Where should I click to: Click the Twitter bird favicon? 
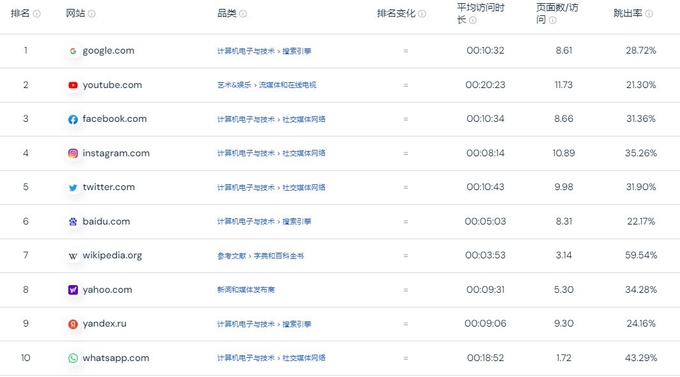pos(73,187)
